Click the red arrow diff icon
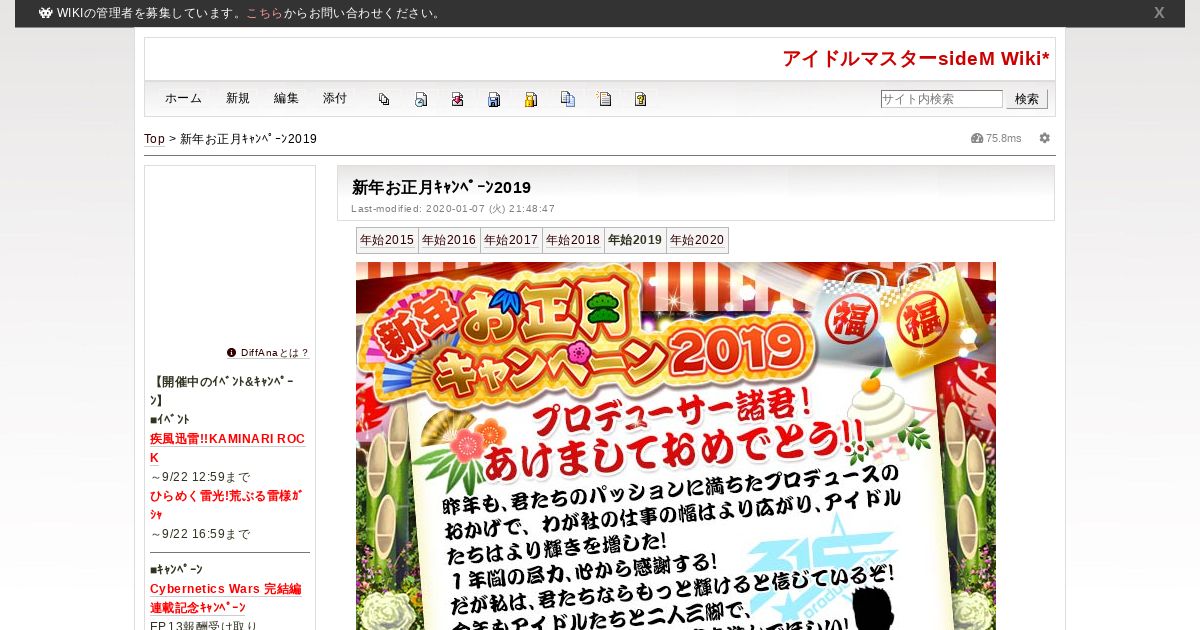Image resolution: width=1200 pixels, height=630 pixels. pos(457,99)
